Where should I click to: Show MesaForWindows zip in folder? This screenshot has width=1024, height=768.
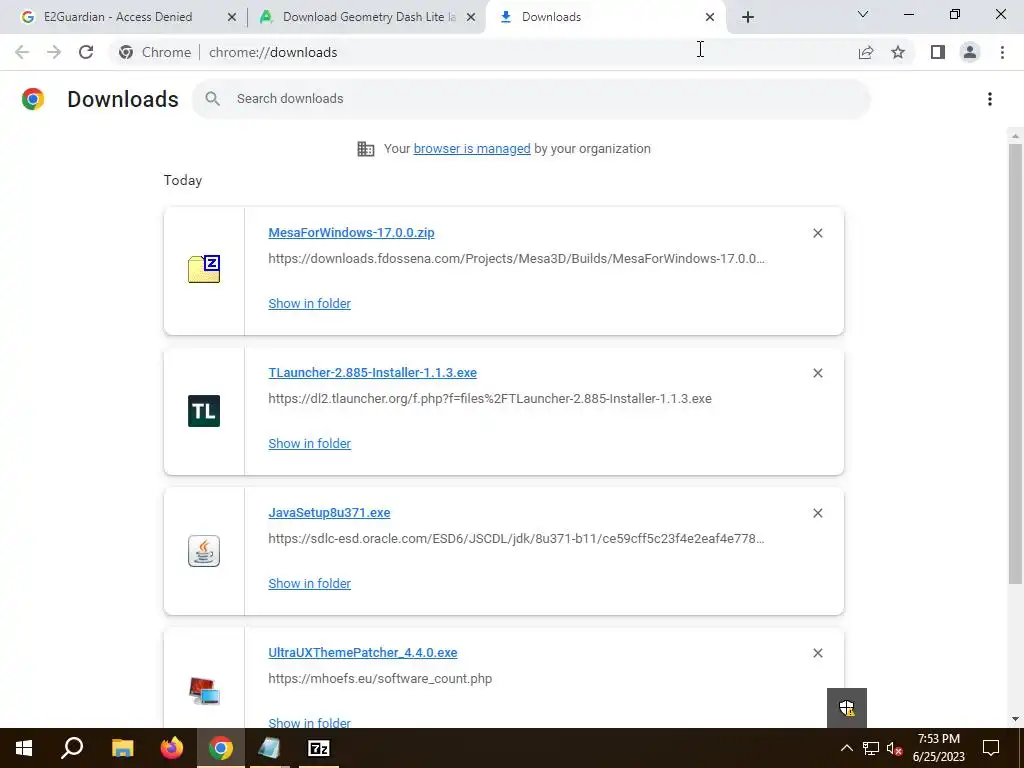(310, 303)
